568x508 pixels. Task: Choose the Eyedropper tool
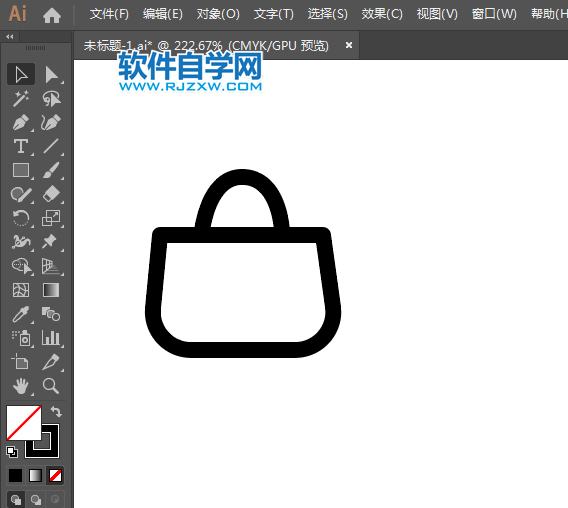click(21, 314)
